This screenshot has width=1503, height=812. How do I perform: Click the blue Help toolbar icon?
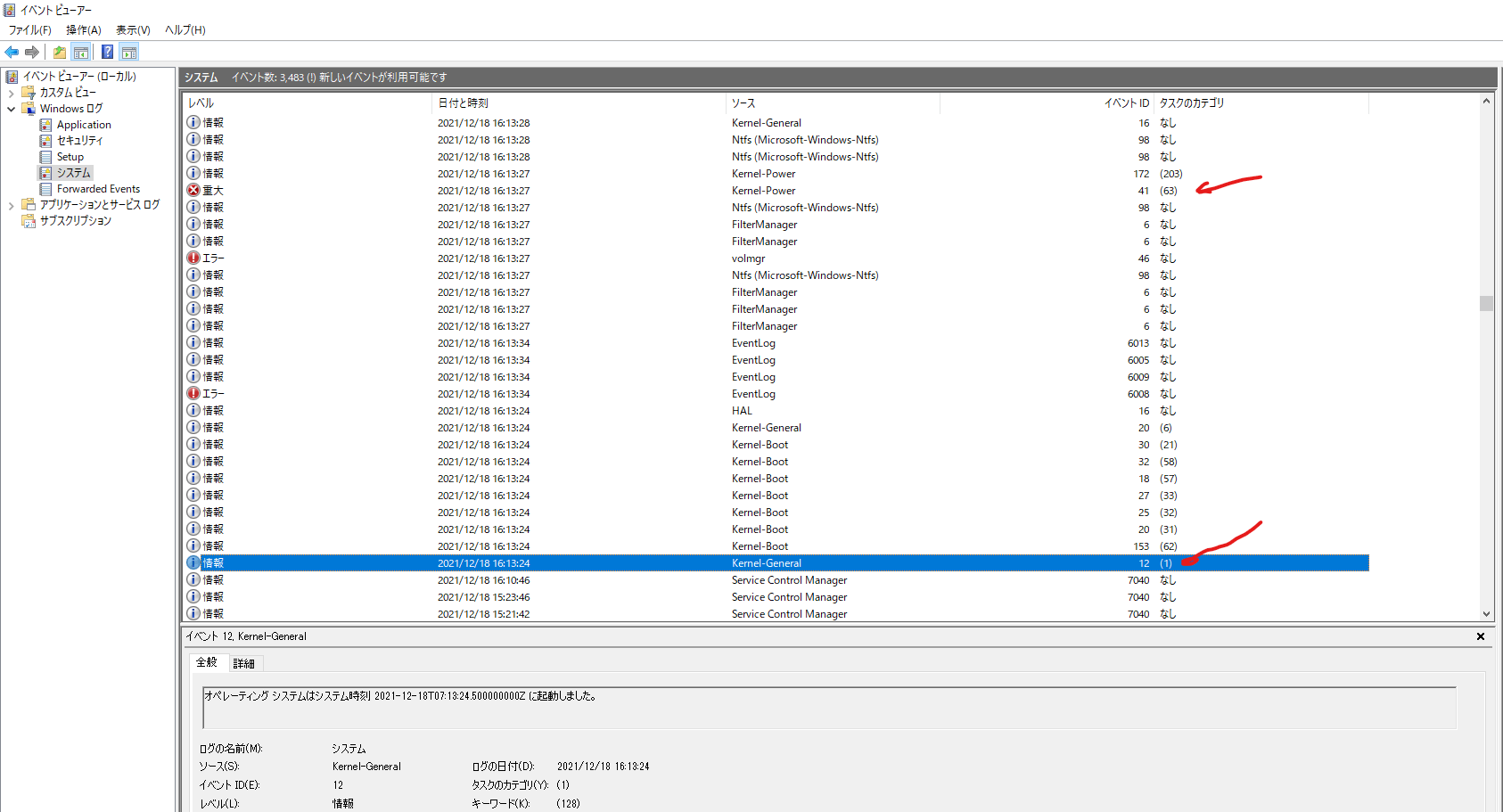pos(107,52)
